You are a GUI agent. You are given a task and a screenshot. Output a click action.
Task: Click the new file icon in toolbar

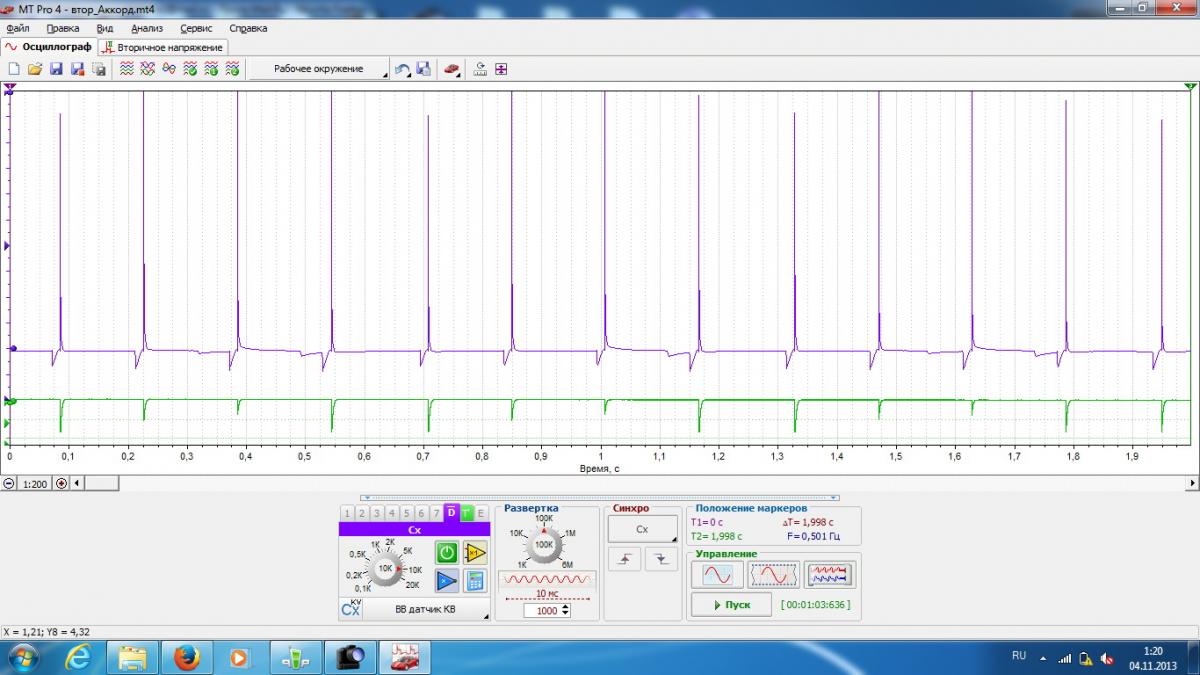pos(13,69)
